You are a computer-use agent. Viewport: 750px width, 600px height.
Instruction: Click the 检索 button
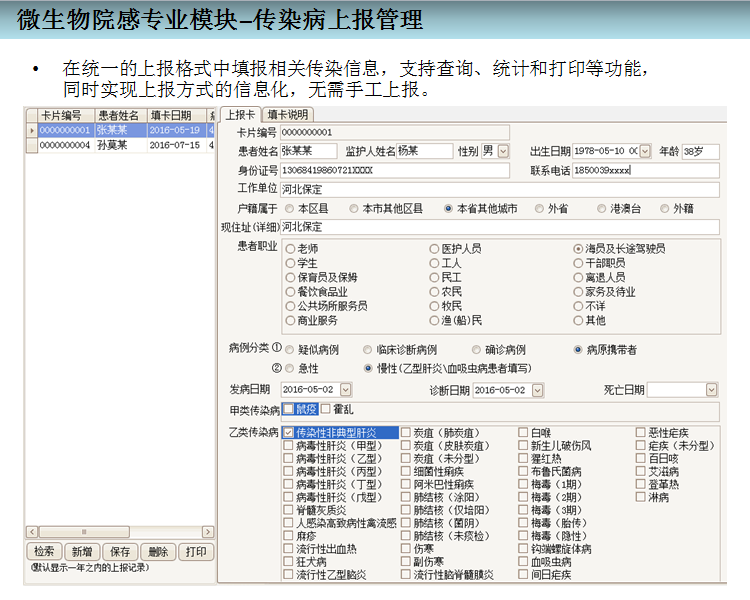(44, 551)
